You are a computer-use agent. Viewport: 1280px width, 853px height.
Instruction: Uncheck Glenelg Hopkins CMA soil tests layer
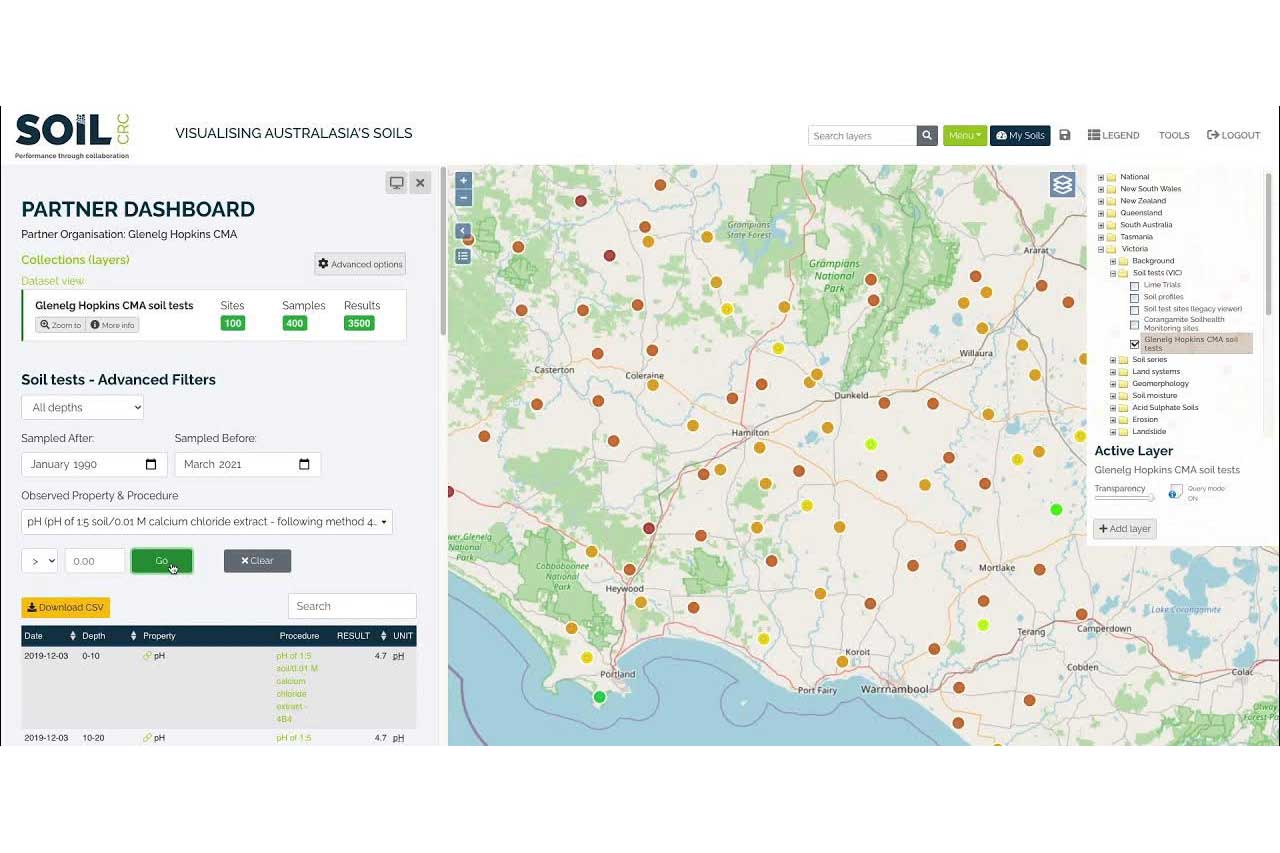[x=1134, y=344]
